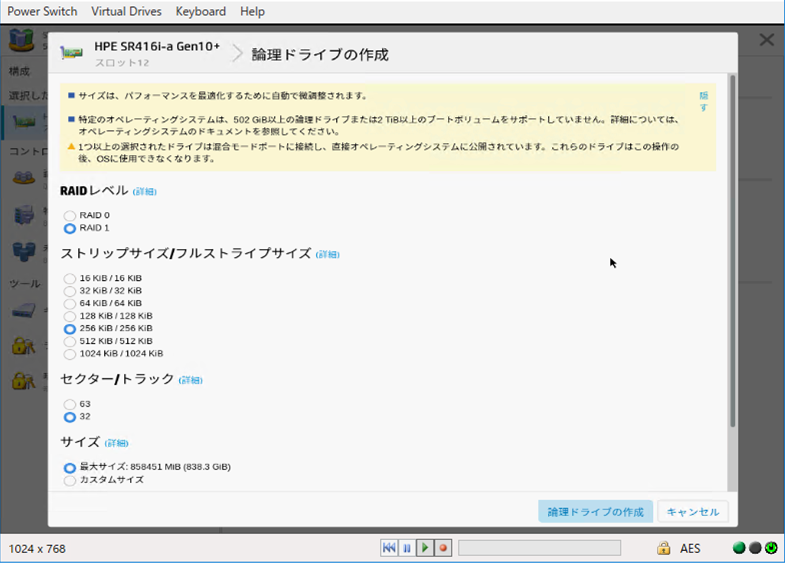
Task: Click the 構成 label in background sidebar
Action: tap(19, 72)
